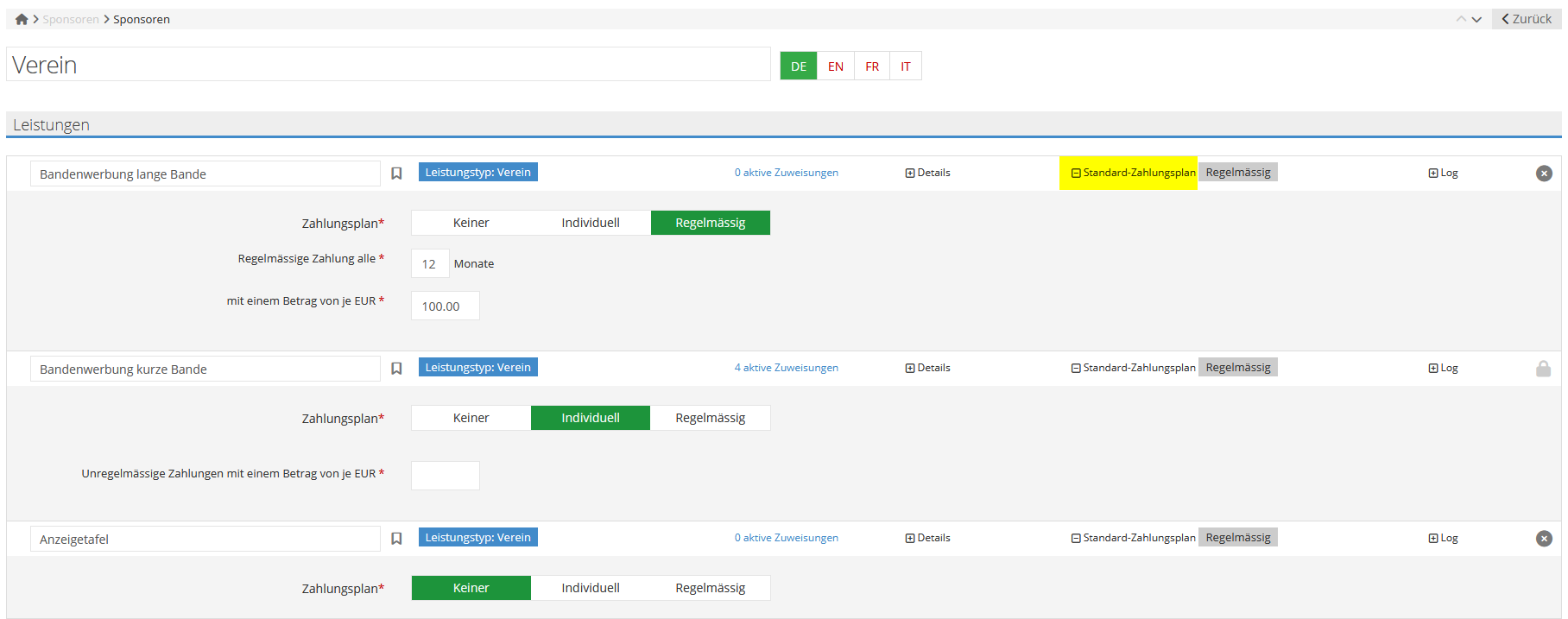Image resolution: width=1568 pixels, height=619 pixels.
Task: Click the up chevron beside Zurück
Action: point(1461,19)
